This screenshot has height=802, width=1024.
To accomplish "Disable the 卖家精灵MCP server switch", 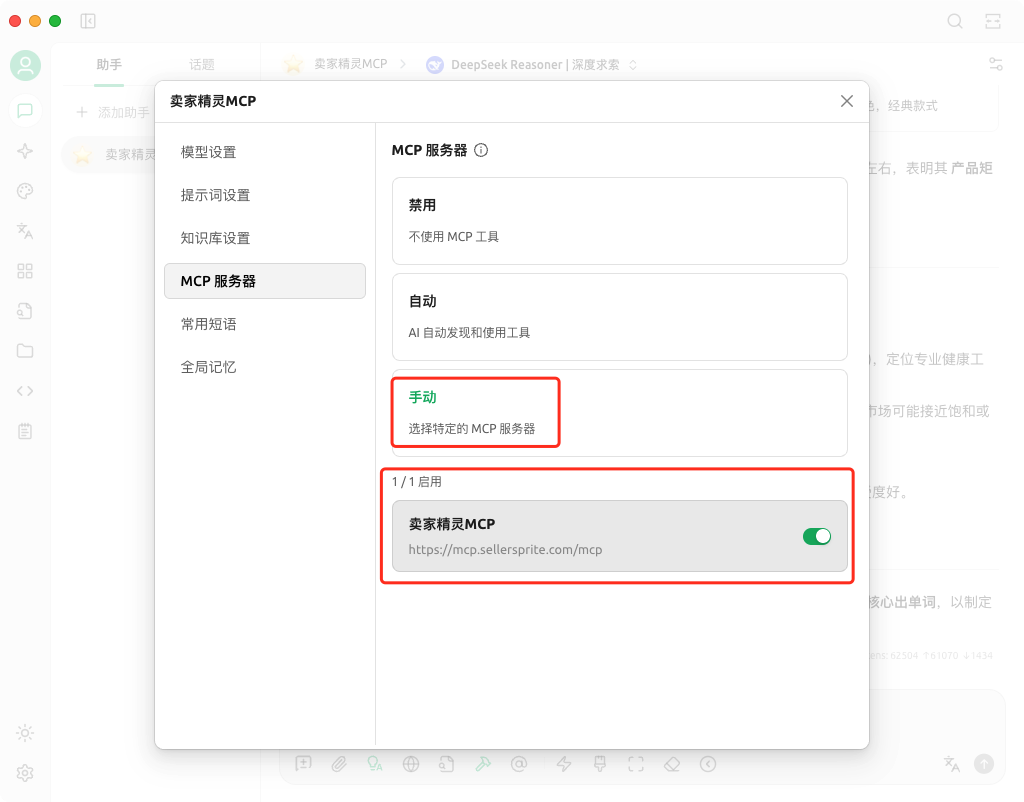I will click(816, 536).
